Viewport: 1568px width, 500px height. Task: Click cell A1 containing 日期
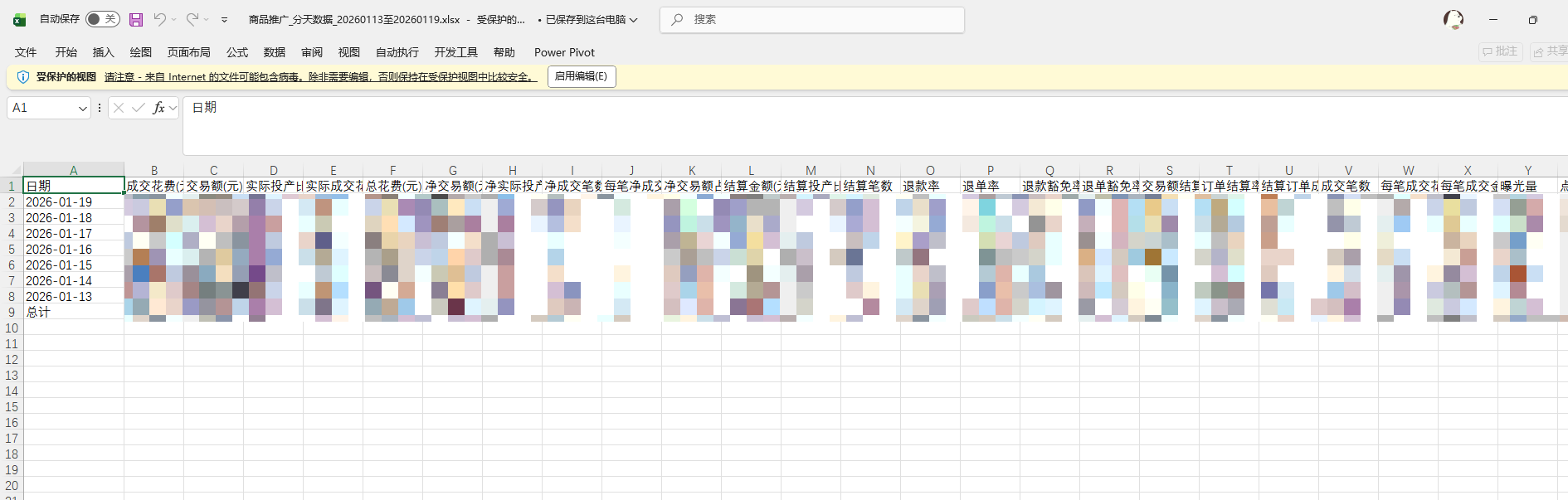pos(74,186)
